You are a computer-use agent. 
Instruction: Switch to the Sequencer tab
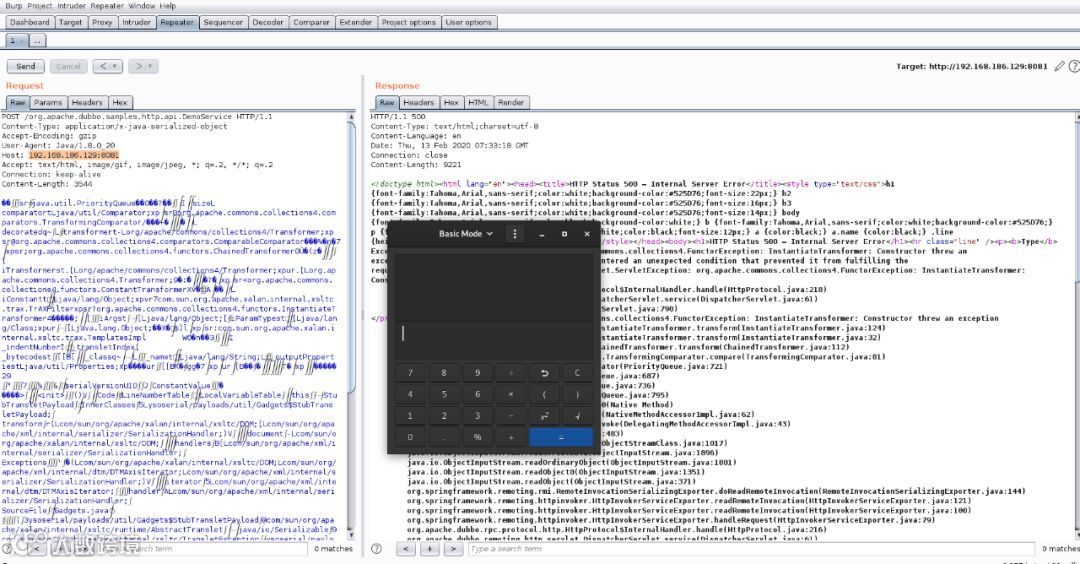point(223,22)
